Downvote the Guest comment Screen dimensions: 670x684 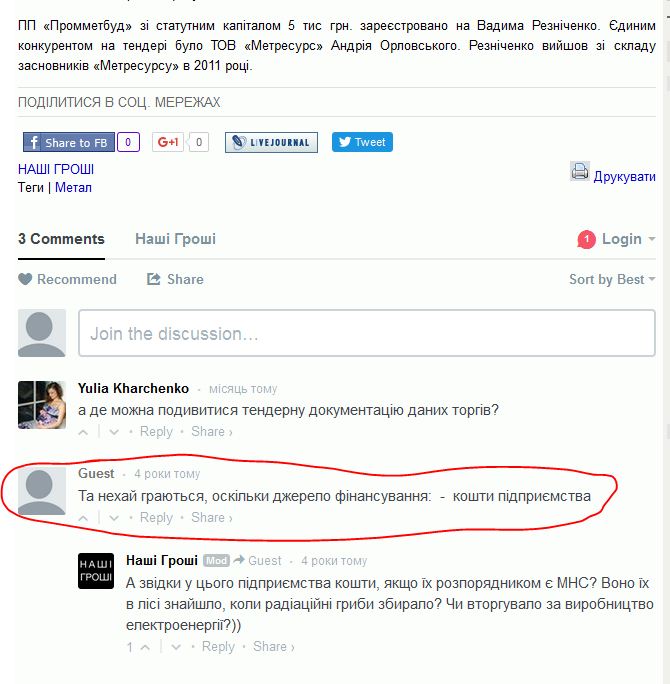click(x=114, y=518)
